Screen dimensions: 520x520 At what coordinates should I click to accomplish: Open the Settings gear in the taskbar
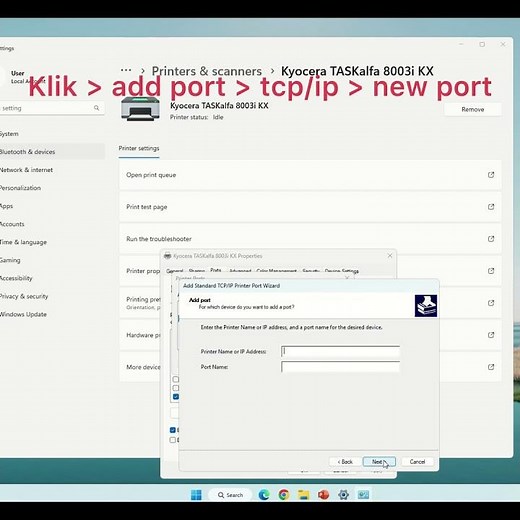pyautogui.click(x=343, y=495)
